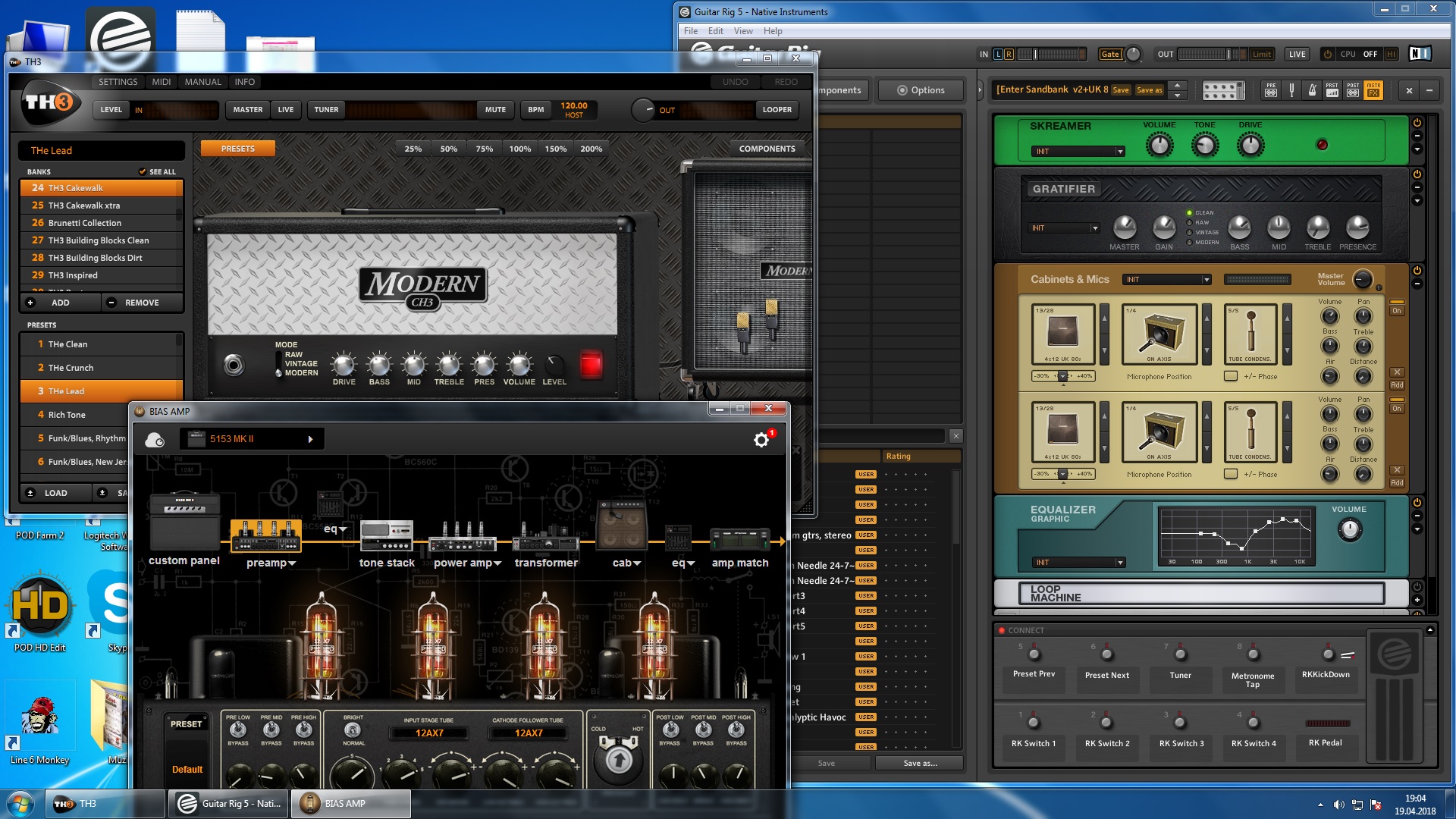Toggle the Guitar Rig noise Gate
1456x819 pixels.
(x=1109, y=54)
